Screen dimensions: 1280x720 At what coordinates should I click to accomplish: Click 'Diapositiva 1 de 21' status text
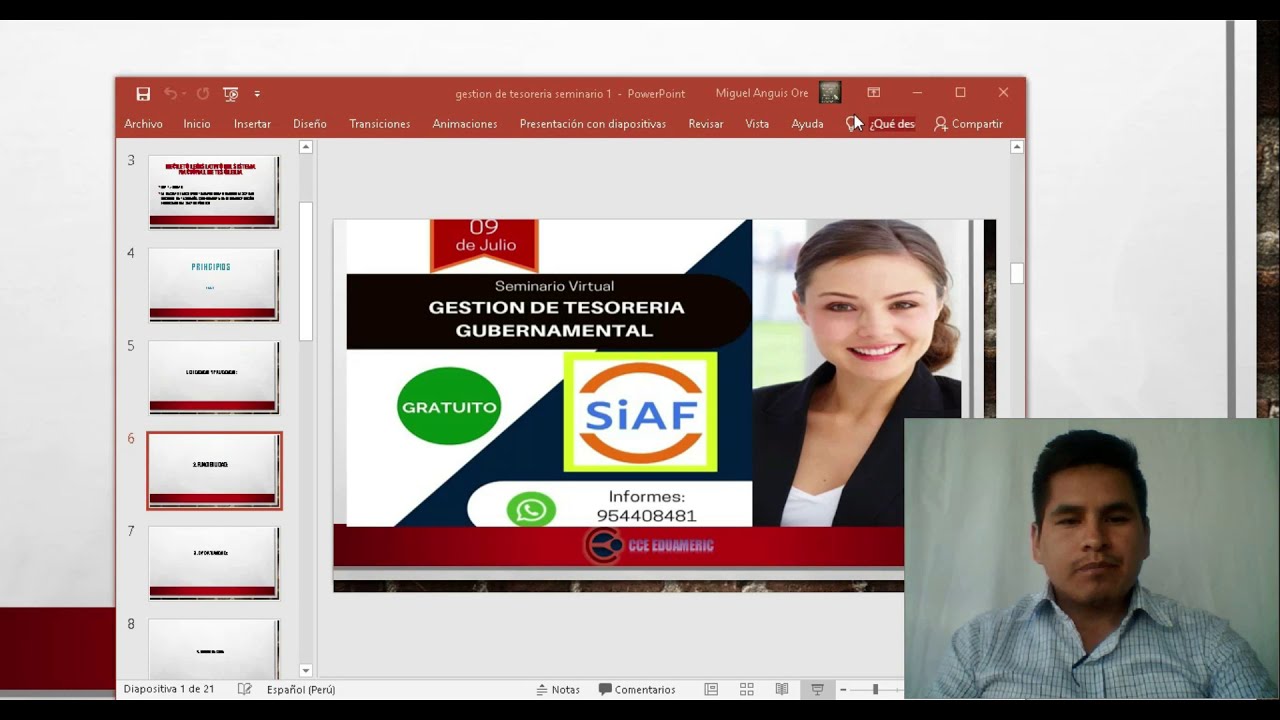[x=168, y=689]
